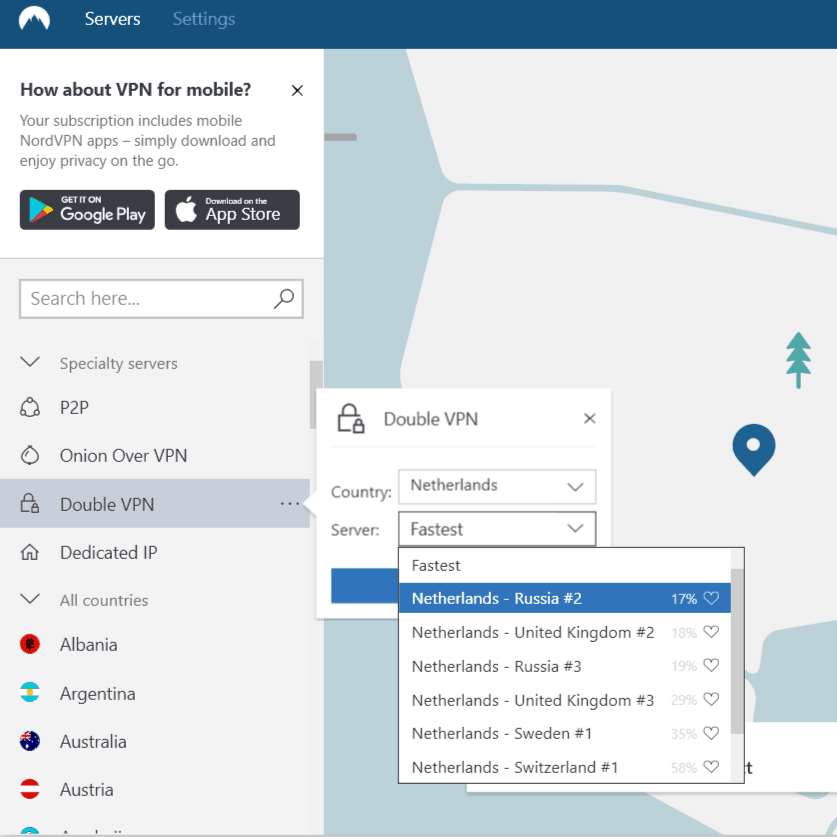Favorite Netherlands - United Kingdom #3 with heart
Screen dimensions: 837x837
[711, 699]
